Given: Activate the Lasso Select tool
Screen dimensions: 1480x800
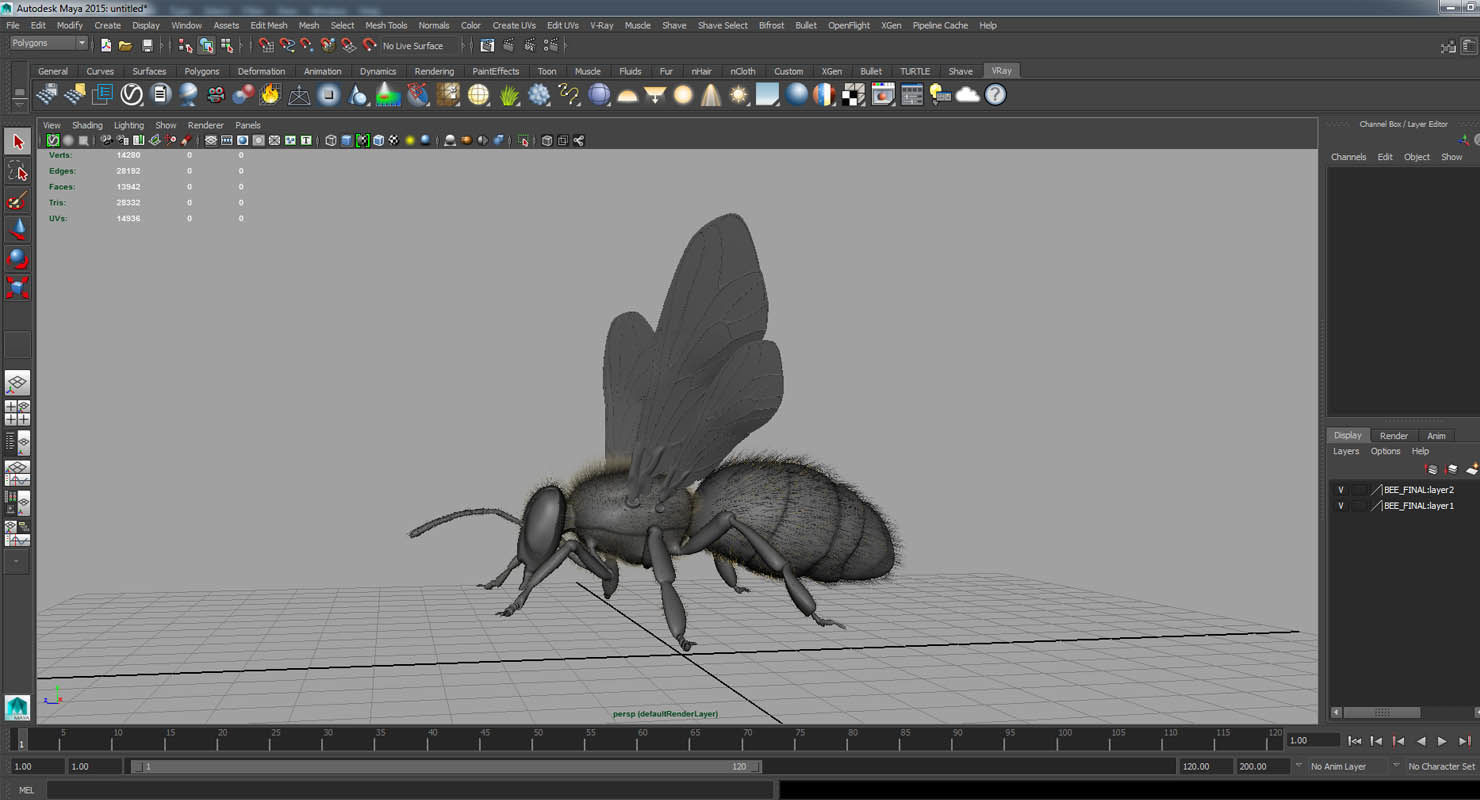Looking at the screenshot, I should [17, 171].
